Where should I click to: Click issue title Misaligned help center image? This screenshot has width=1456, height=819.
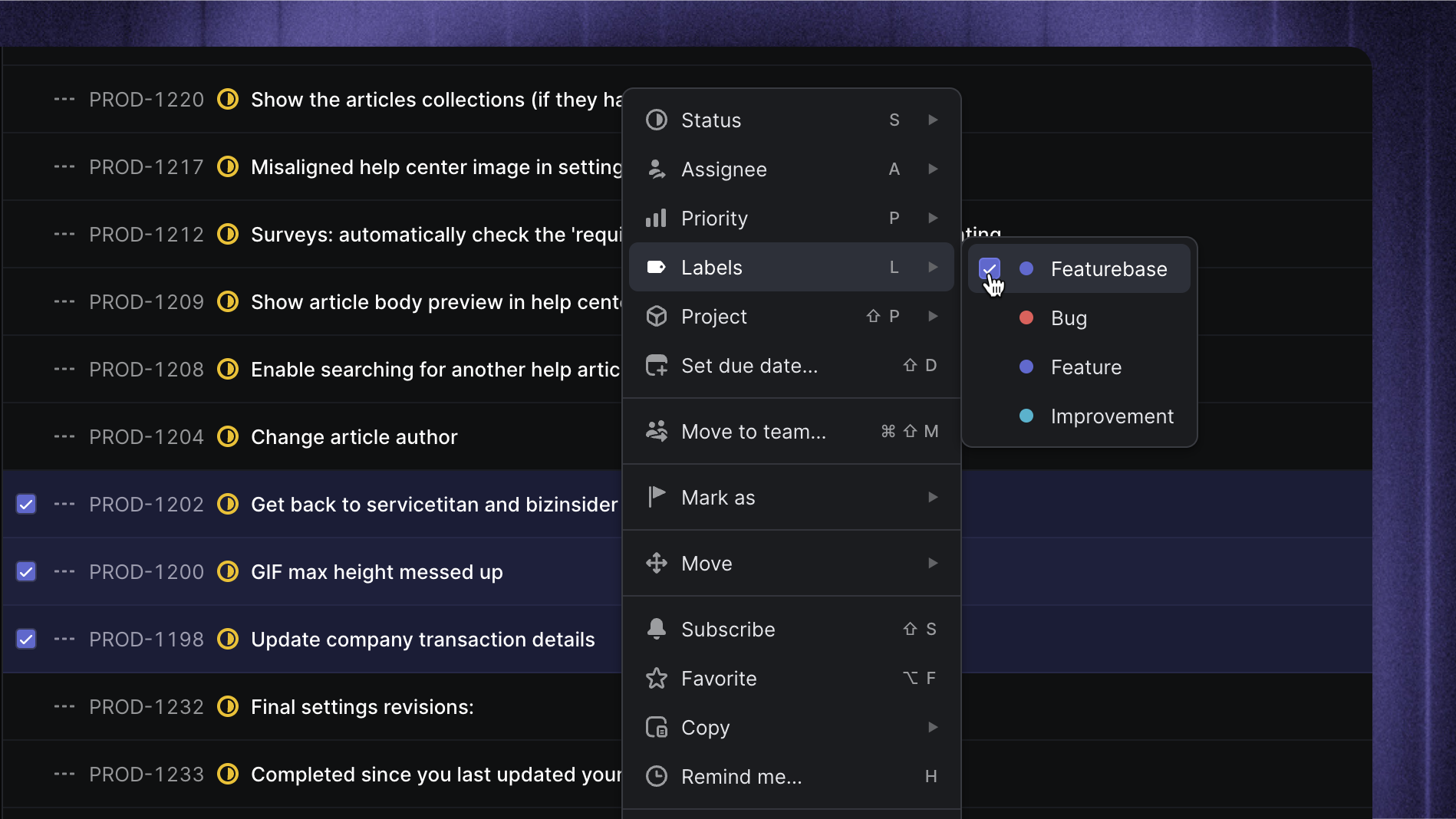pyautogui.click(x=436, y=167)
